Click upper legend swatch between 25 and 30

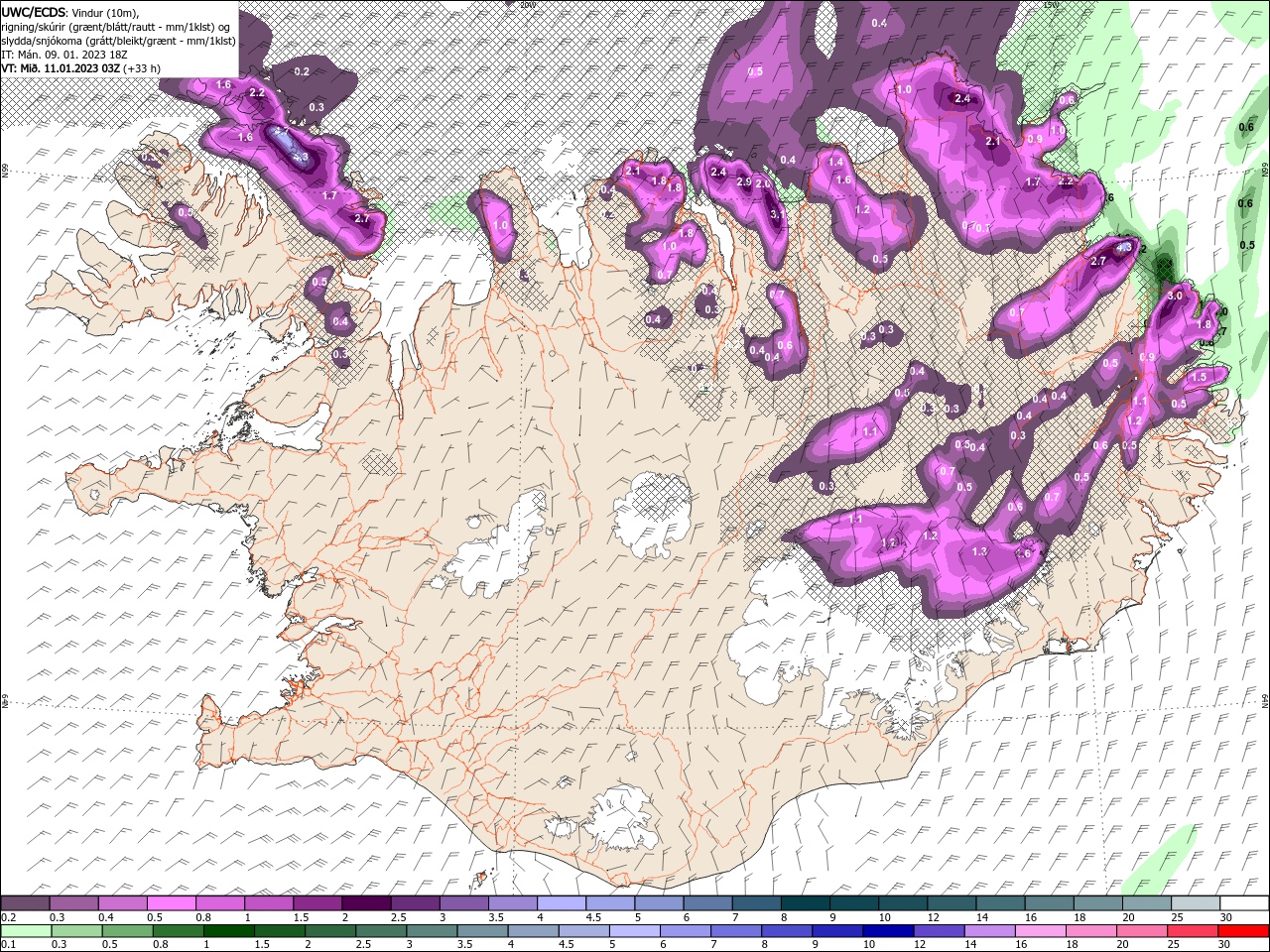point(1198,903)
